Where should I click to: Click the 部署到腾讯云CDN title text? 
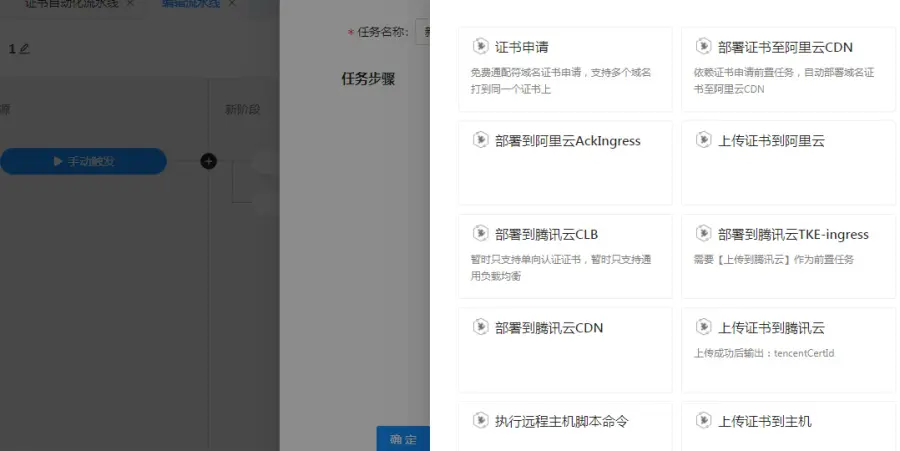point(549,328)
